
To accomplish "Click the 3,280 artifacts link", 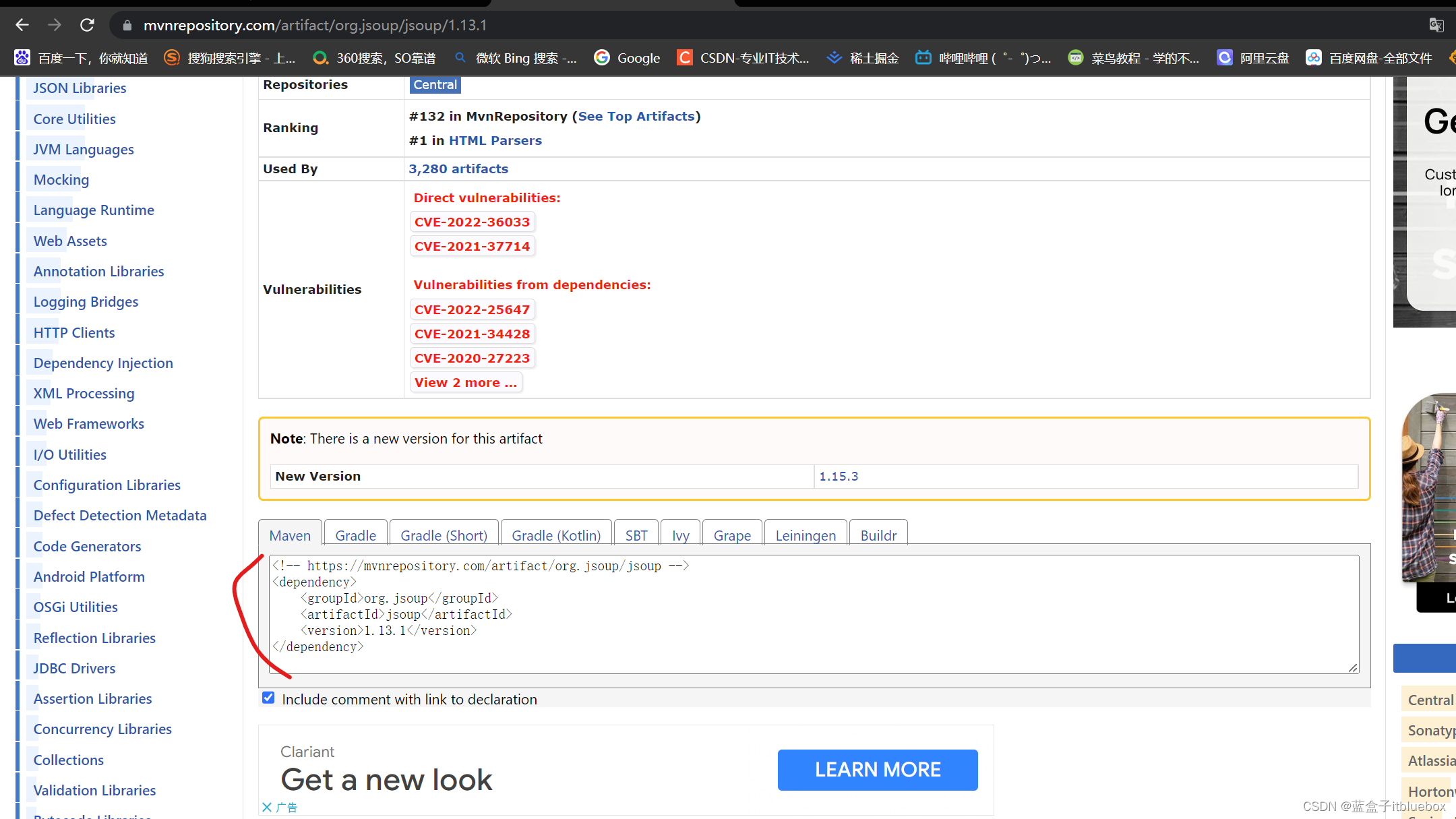I will tap(458, 169).
